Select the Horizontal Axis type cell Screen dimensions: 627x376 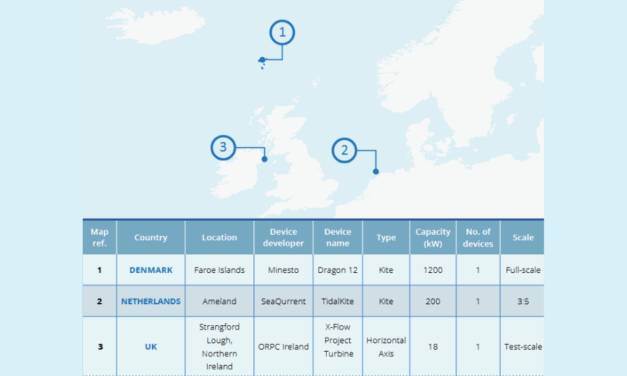pyautogui.click(x=386, y=346)
